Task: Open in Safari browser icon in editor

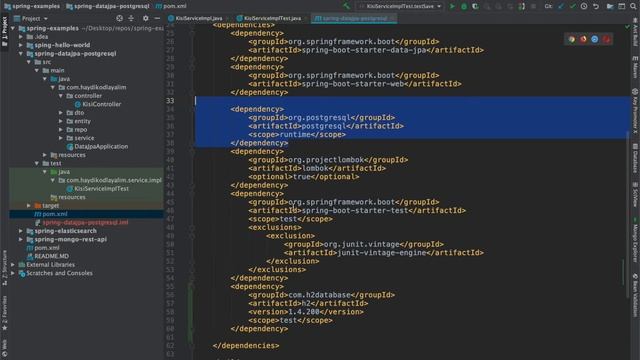Action: click(x=595, y=39)
